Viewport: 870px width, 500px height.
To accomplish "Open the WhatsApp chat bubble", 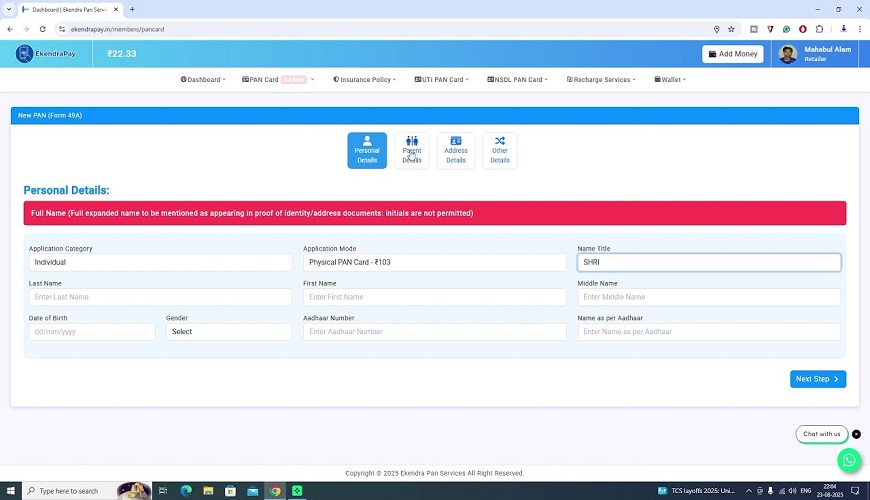I will click(849, 460).
